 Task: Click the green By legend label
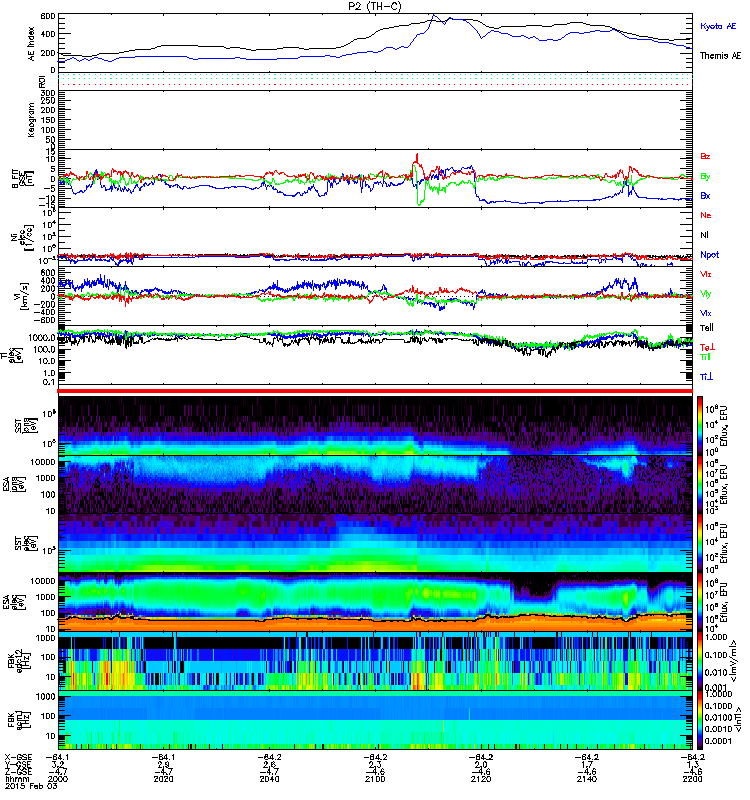coord(705,177)
